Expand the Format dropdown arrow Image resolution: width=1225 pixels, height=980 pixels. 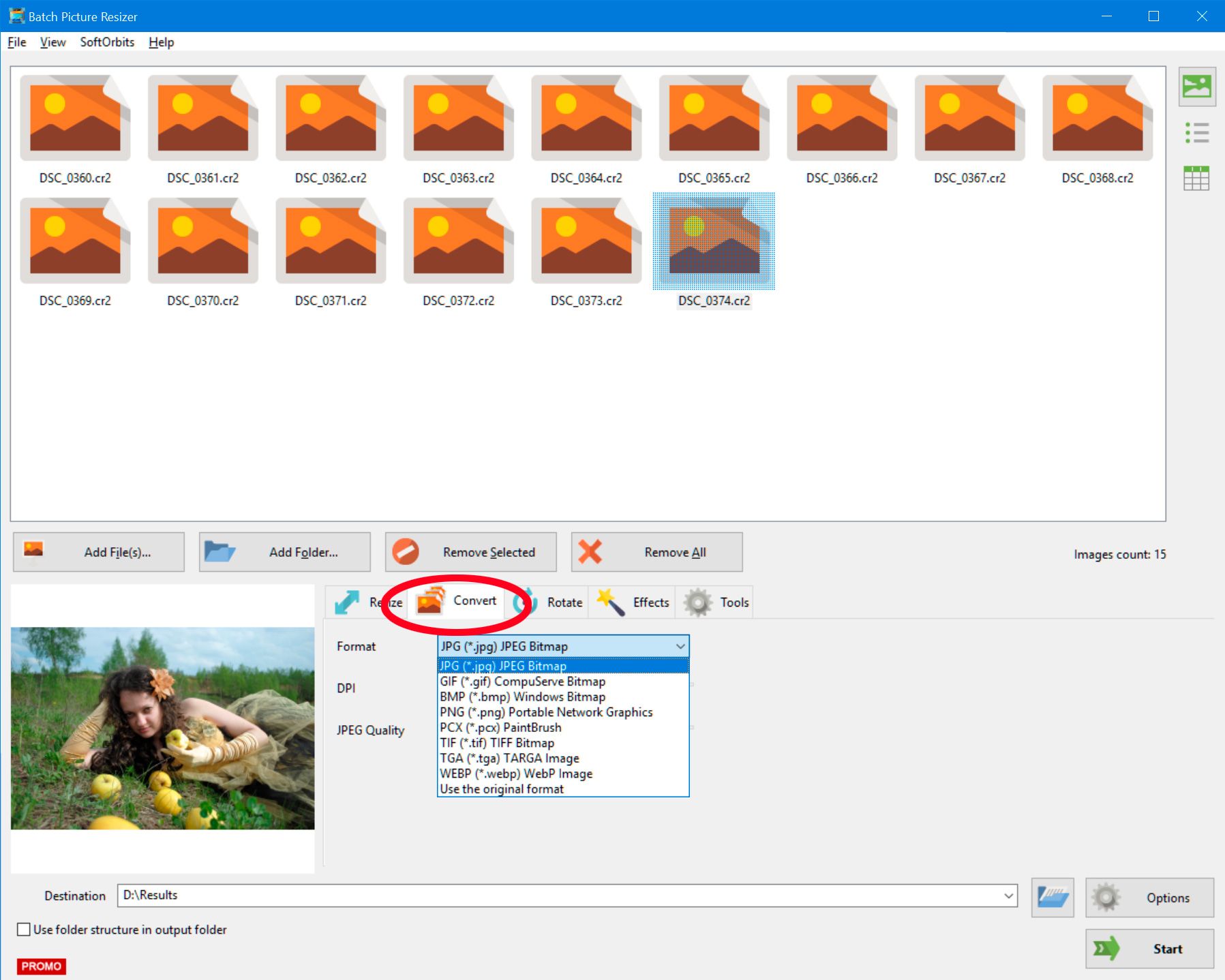680,646
